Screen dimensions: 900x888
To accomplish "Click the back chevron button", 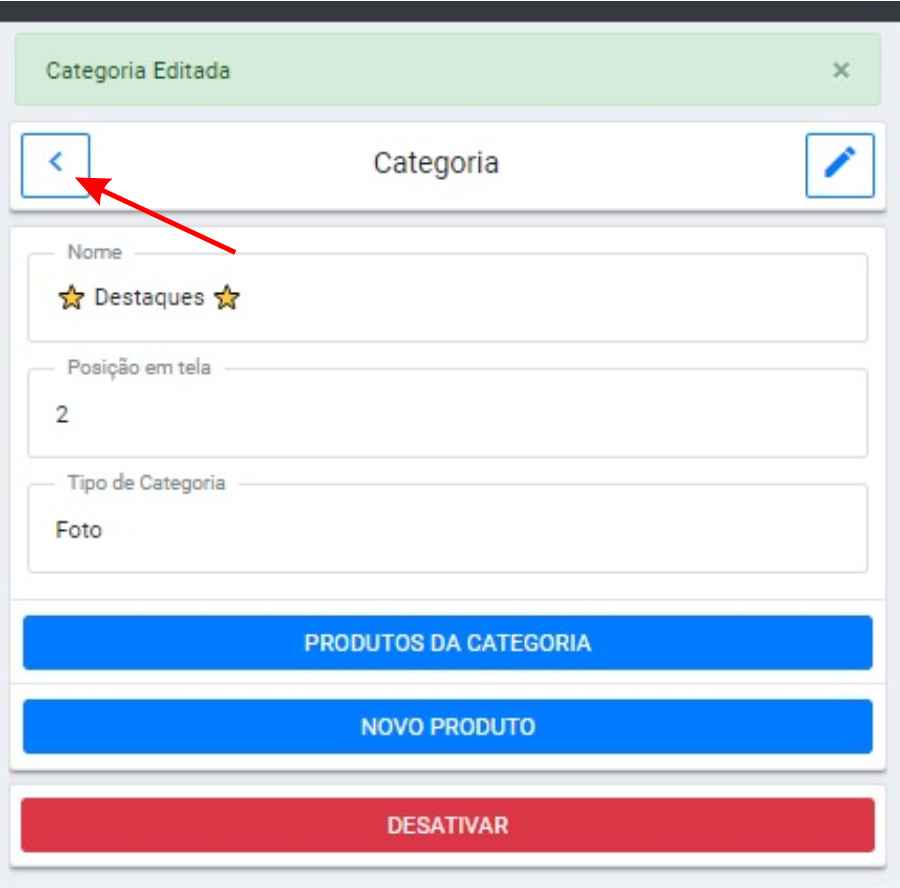I will 56,165.
